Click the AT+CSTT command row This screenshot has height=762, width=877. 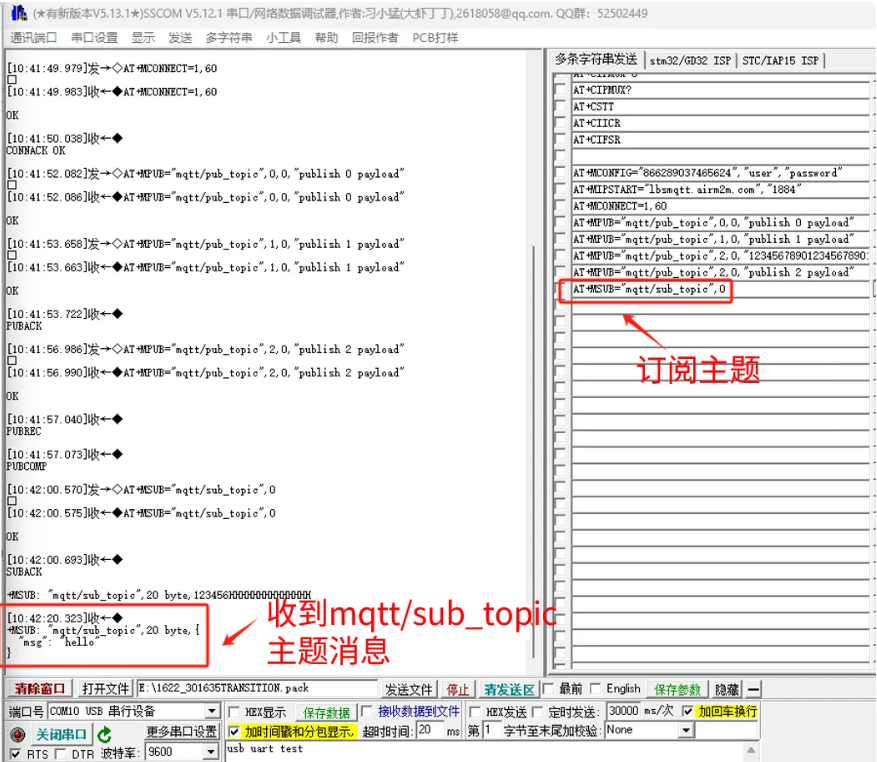pyautogui.click(x=720, y=106)
